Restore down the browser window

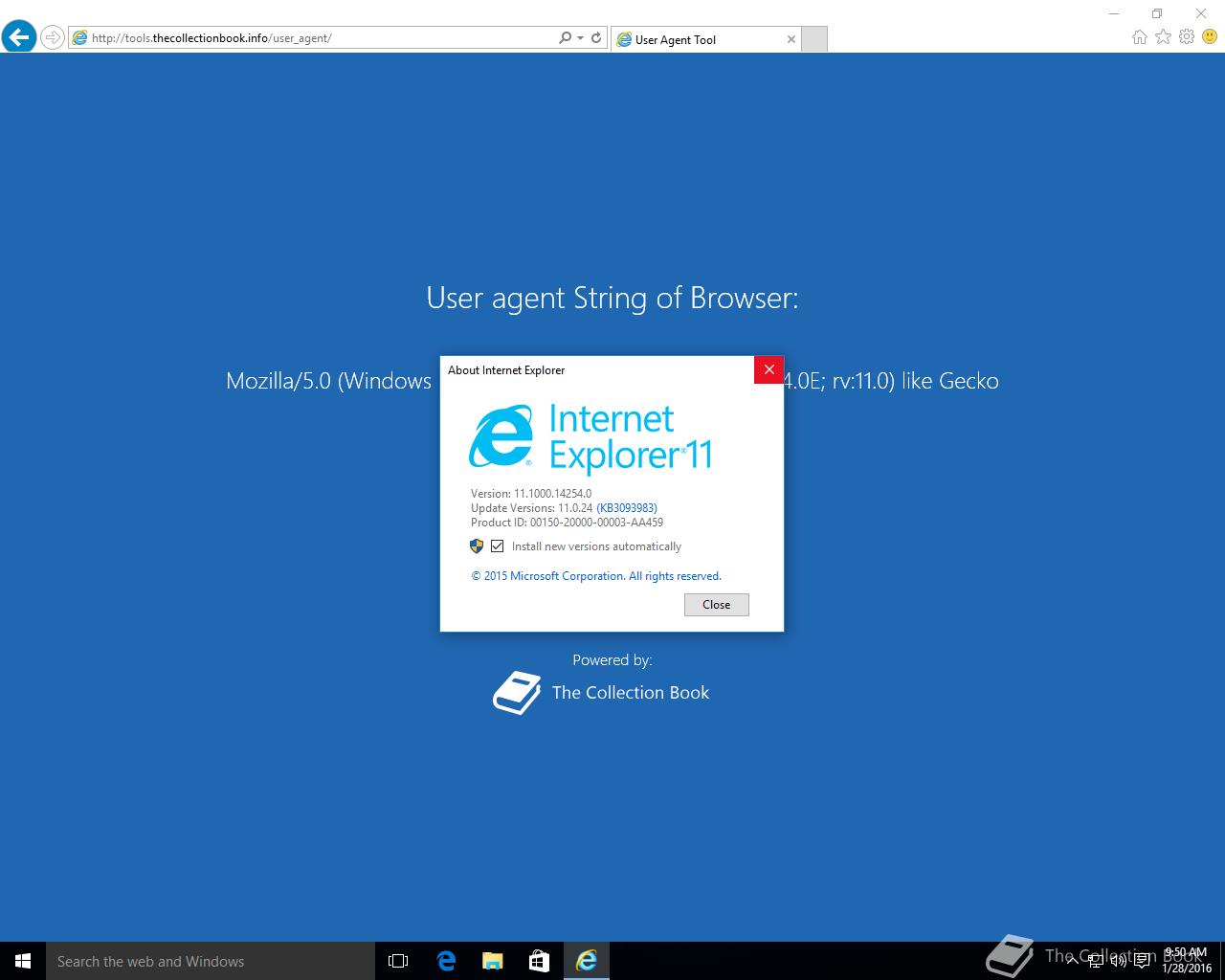pos(1156,13)
